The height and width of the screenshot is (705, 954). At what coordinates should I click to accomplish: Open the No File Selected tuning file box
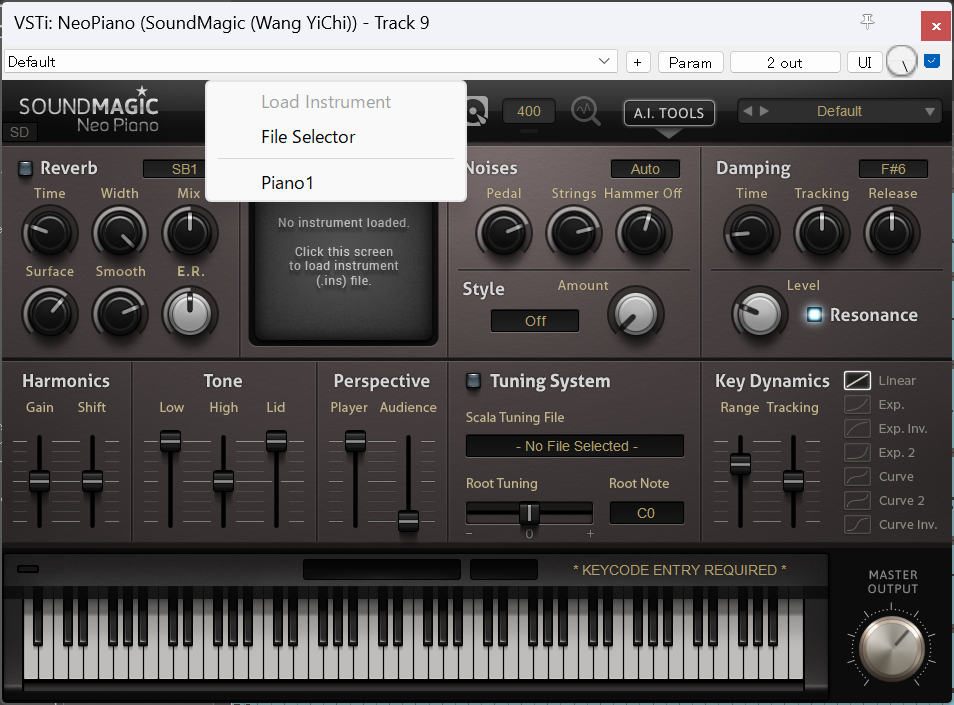575,446
